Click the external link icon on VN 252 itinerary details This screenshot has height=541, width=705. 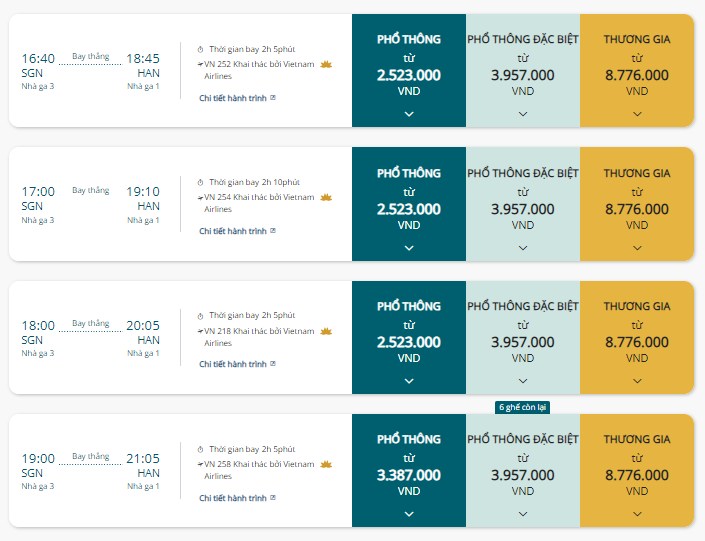pos(273,98)
